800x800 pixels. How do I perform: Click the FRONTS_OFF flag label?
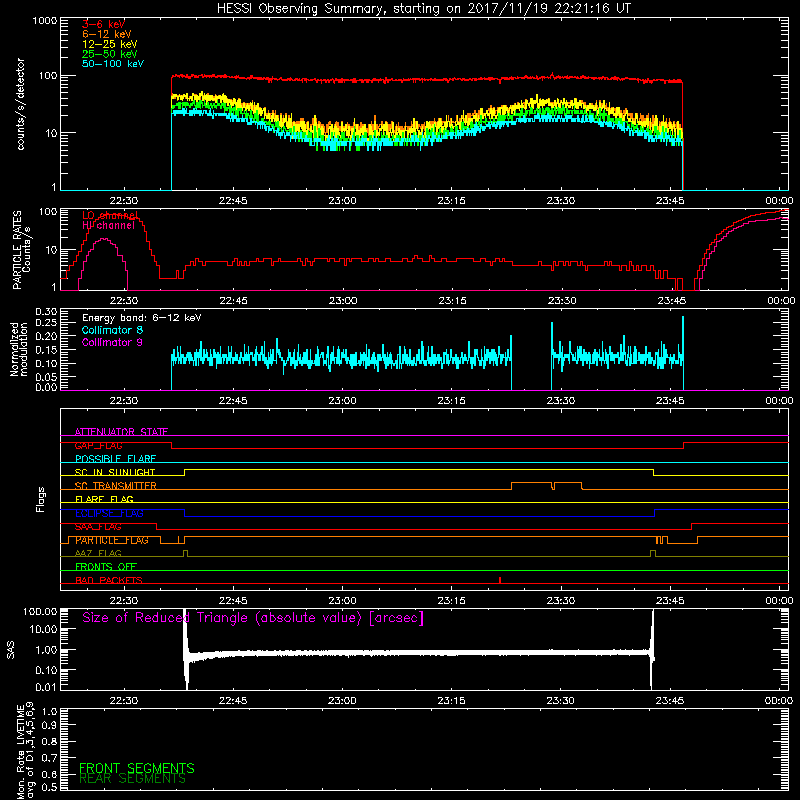tap(106, 567)
